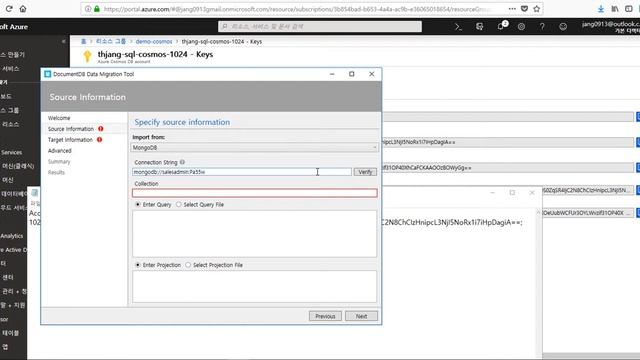The image size is (640, 360).
Task: Open Target Information step
Action: click(70, 140)
